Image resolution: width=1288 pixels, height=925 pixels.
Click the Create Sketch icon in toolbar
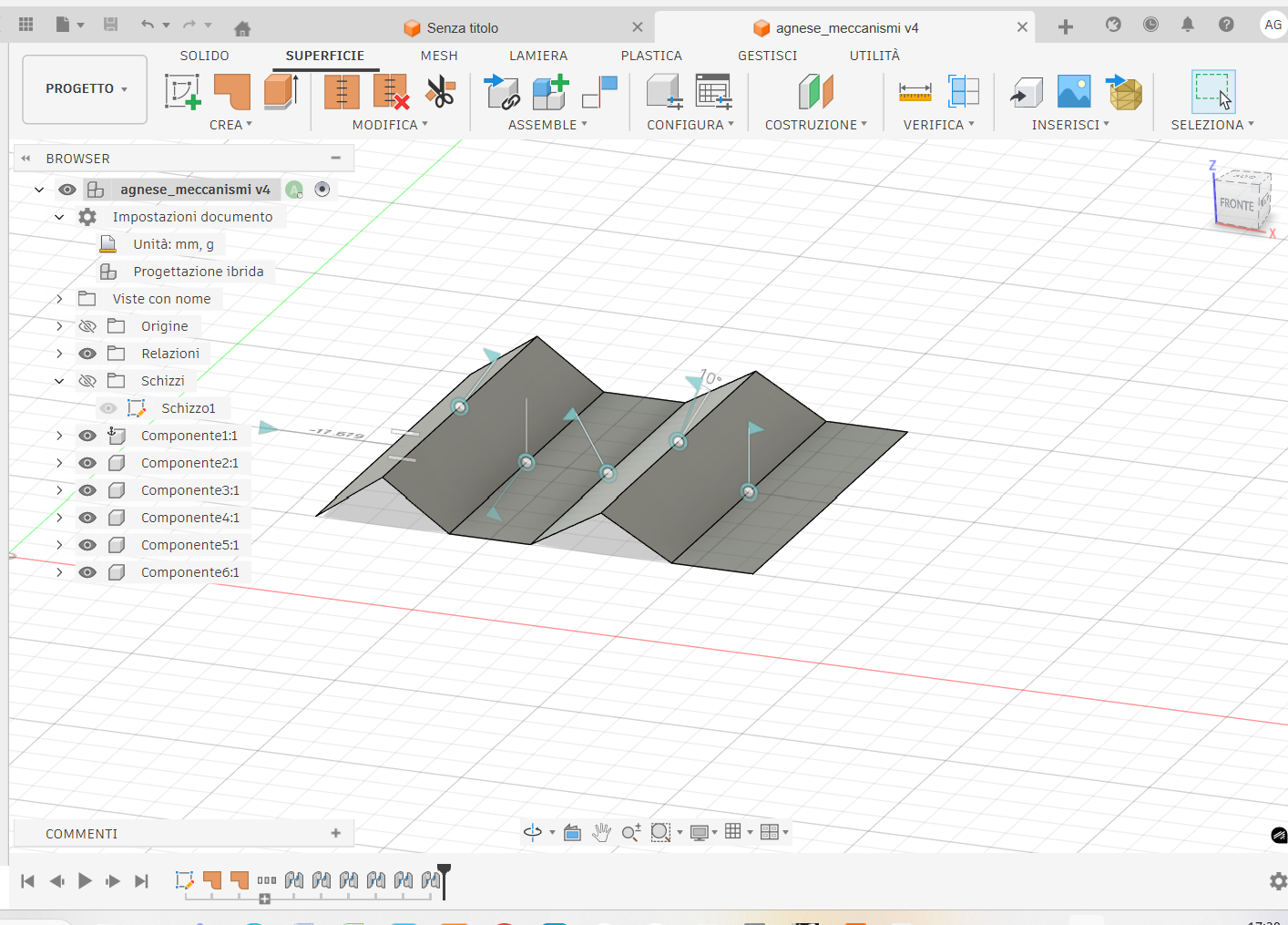182,92
